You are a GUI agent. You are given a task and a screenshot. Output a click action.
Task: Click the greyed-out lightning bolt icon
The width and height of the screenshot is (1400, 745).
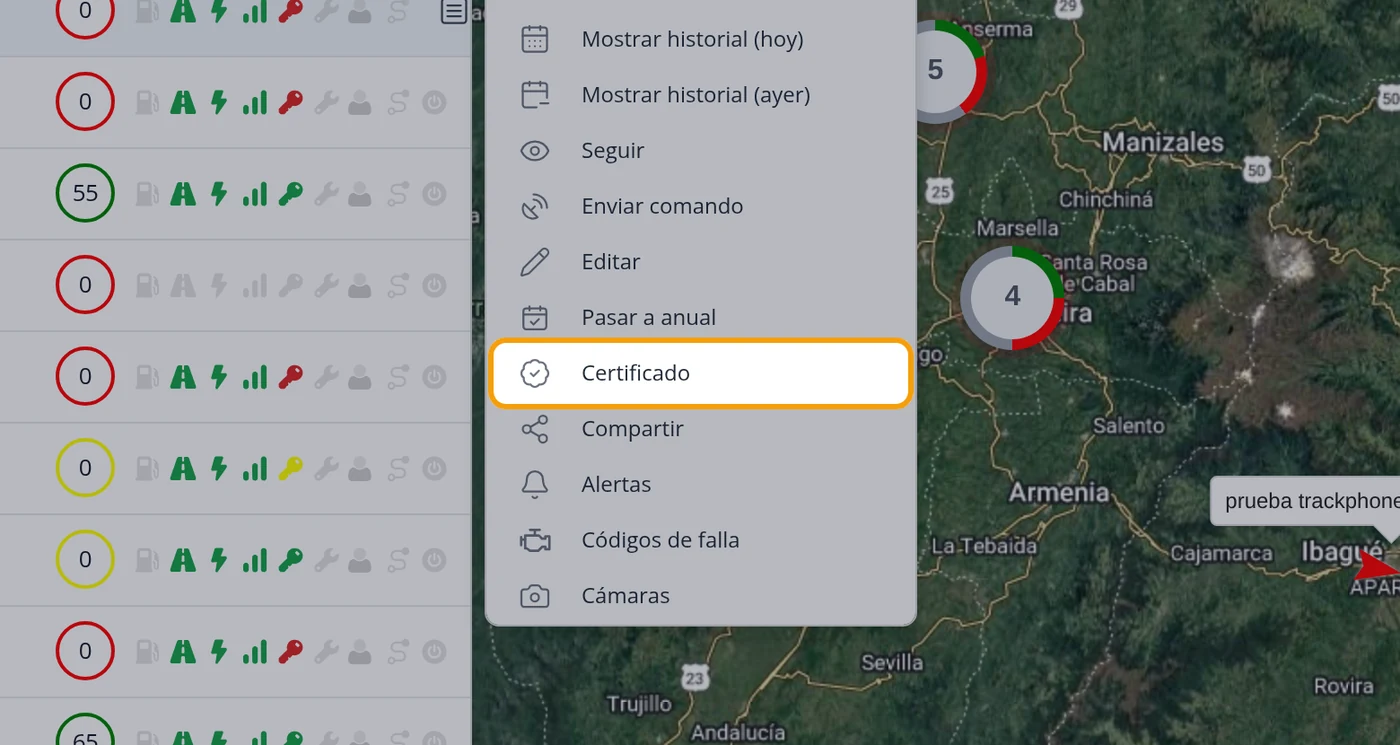(x=219, y=285)
